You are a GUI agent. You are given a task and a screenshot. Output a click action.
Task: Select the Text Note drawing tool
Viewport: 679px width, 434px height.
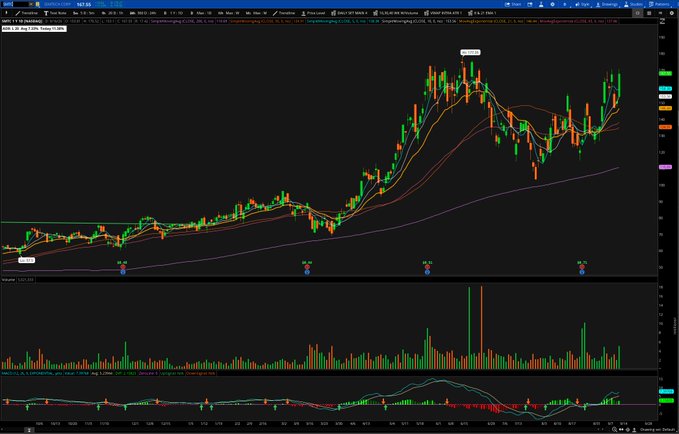click(55, 13)
